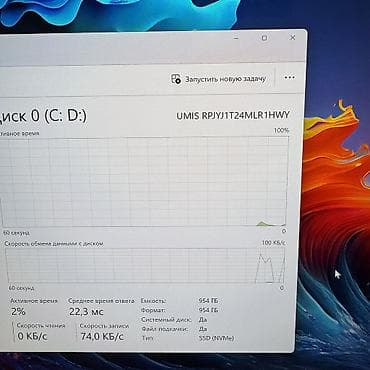
Task: Minimize the Task Manager window
Action: coord(236,38)
